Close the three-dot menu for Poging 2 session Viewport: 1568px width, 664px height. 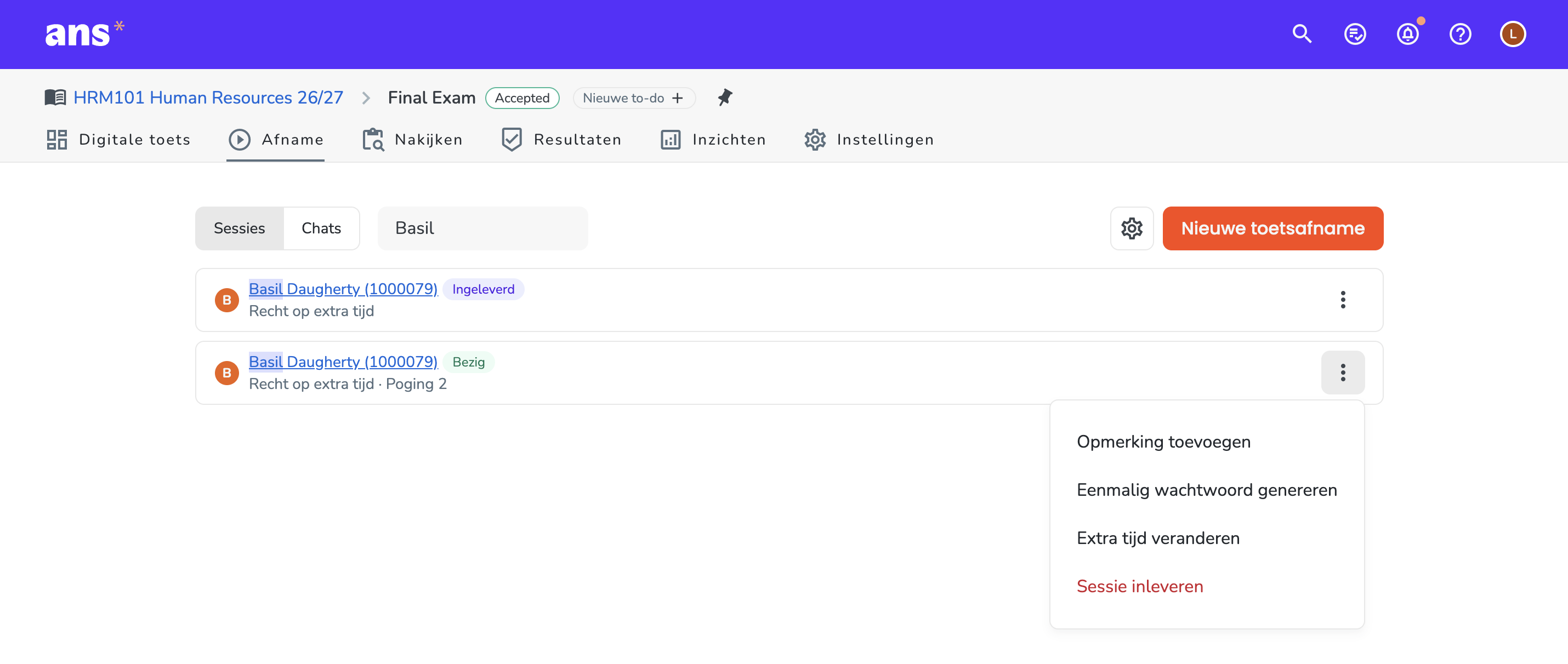[1343, 373]
